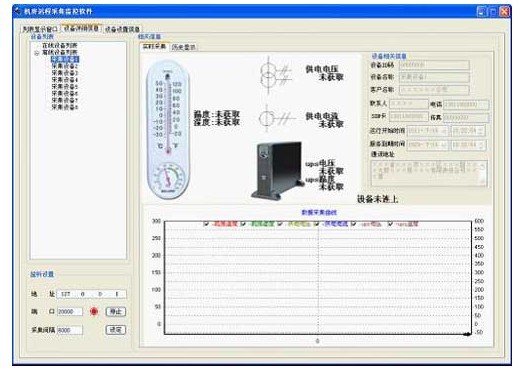Click the 采集间隔 interval input field
Screen dimensions: 524x376
(70, 330)
